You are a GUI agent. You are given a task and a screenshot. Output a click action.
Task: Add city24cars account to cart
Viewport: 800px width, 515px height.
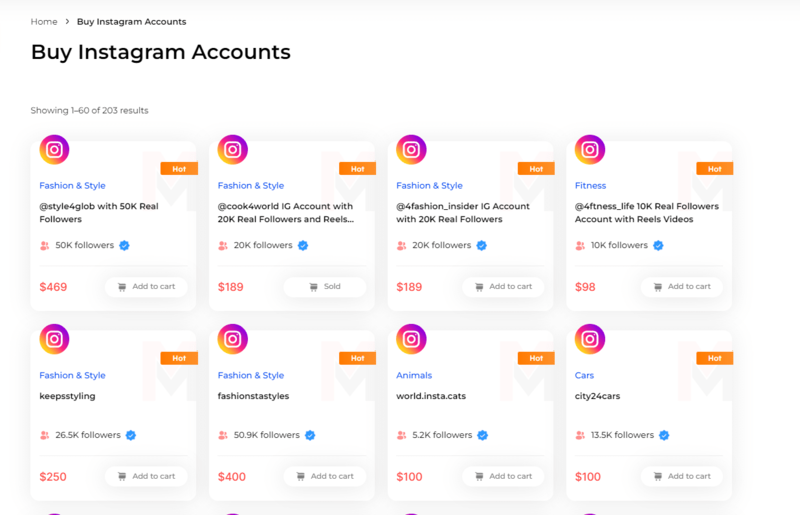click(x=681, y=476)
